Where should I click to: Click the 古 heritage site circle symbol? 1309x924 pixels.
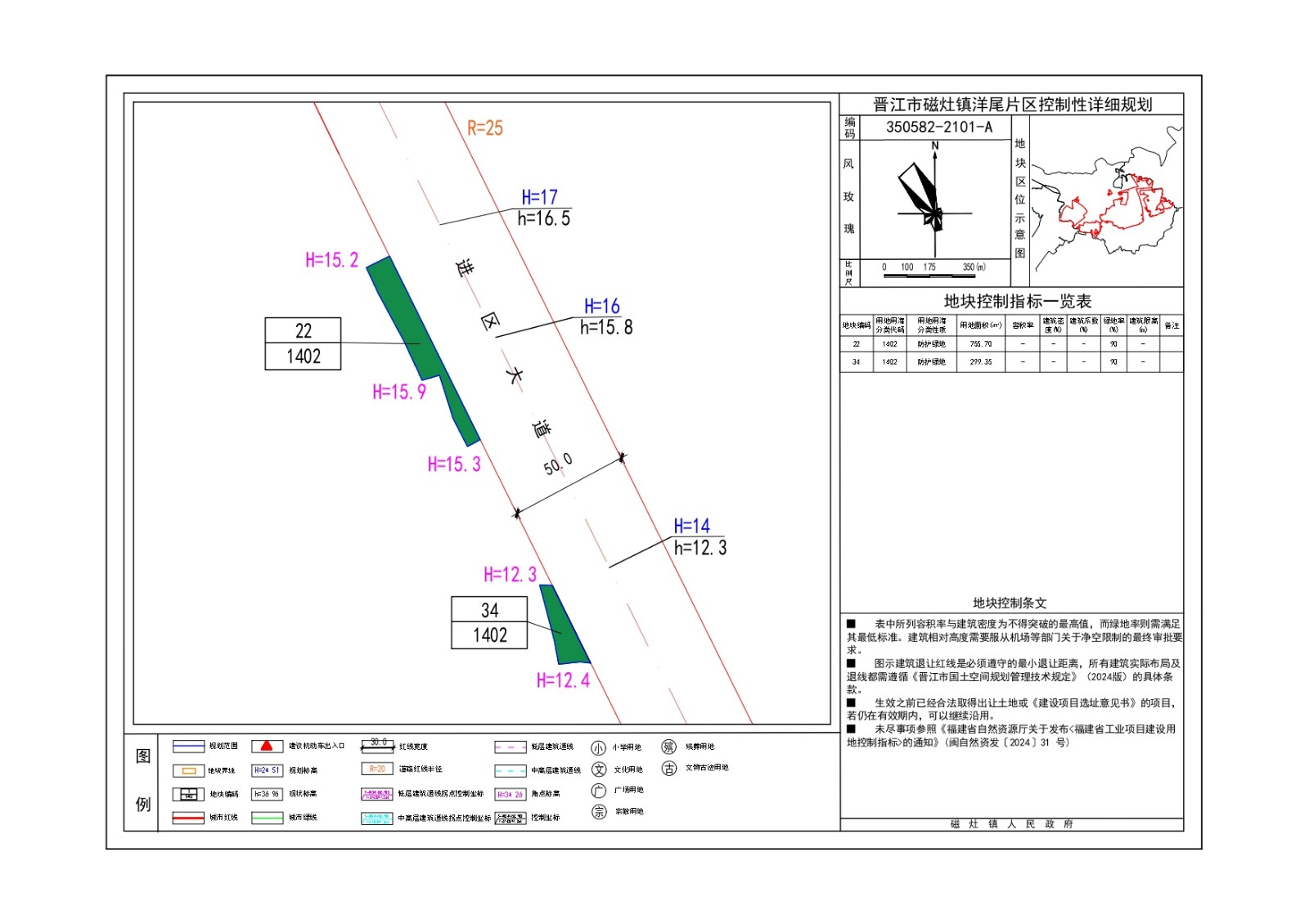point(669,769)
